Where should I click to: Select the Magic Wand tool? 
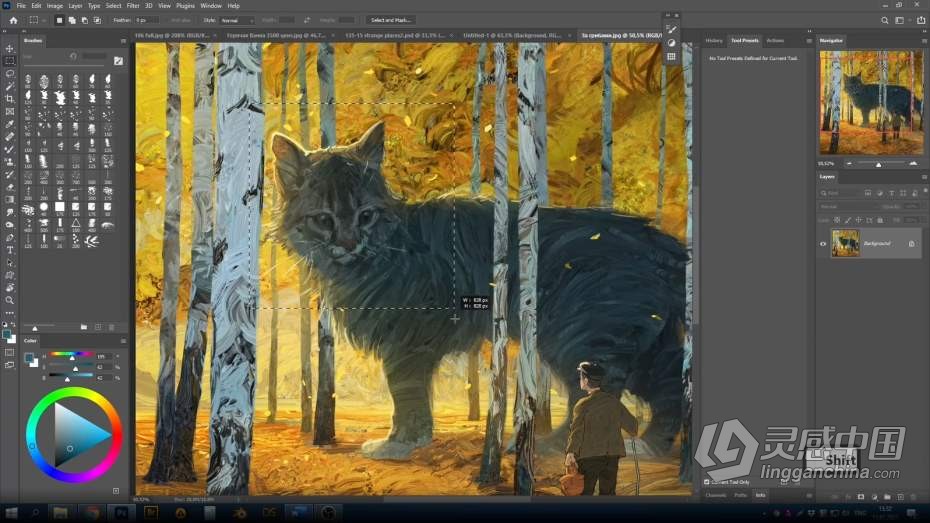pyautogui.click(x=9, y=86)
